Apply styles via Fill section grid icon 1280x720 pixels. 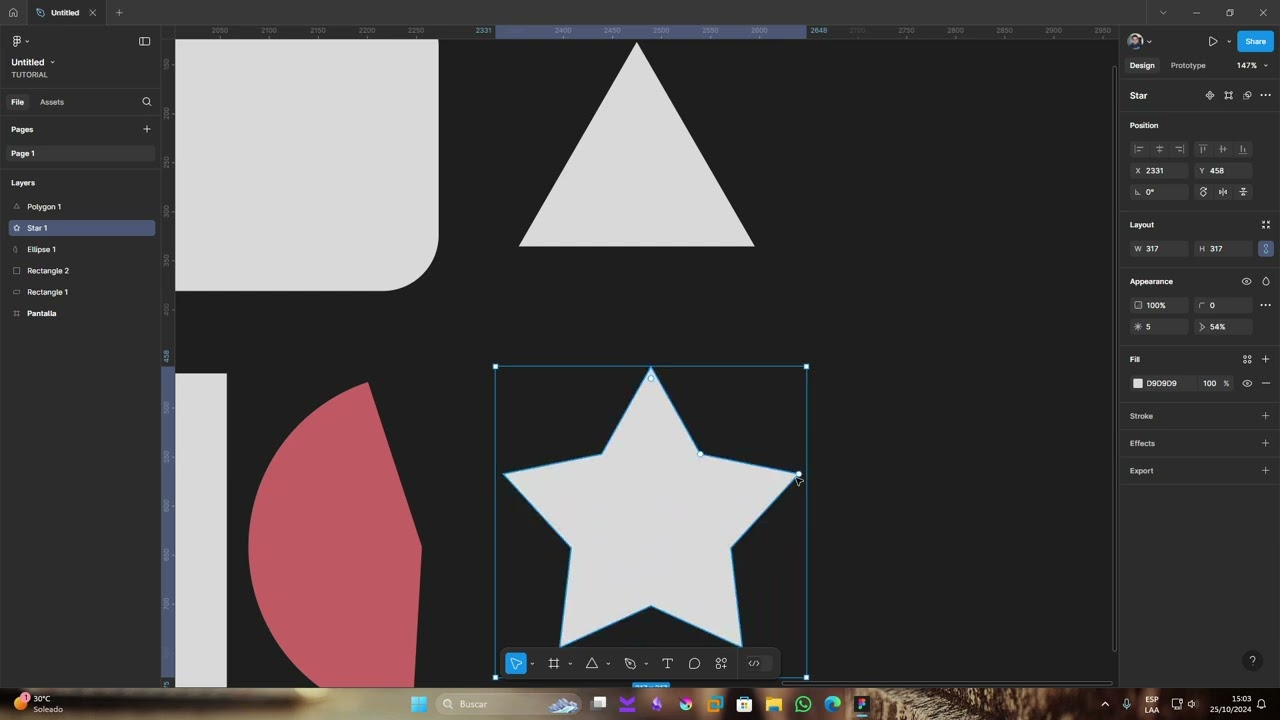(x=1247, y=360)
